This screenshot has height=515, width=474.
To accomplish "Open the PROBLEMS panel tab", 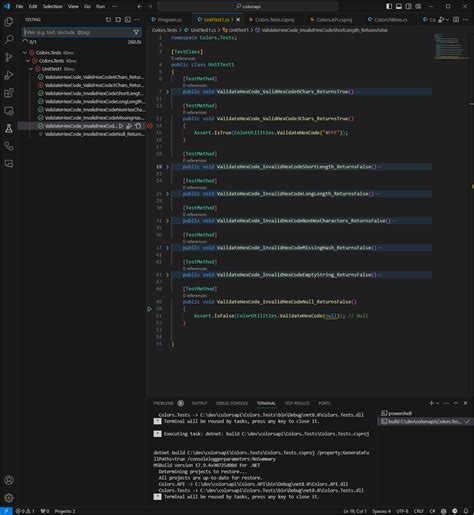I will 163,403.
